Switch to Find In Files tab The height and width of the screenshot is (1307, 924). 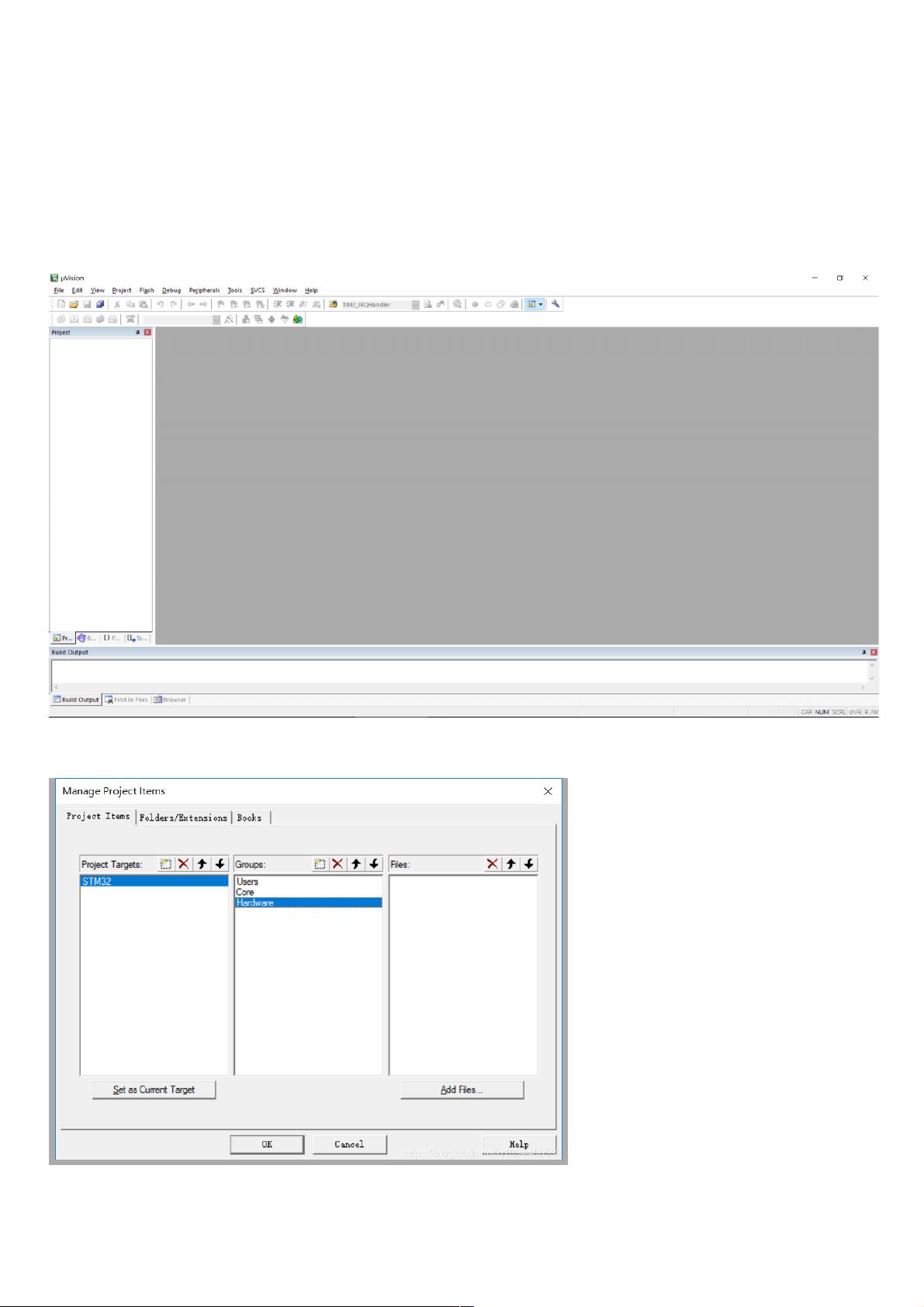[126, 700]
